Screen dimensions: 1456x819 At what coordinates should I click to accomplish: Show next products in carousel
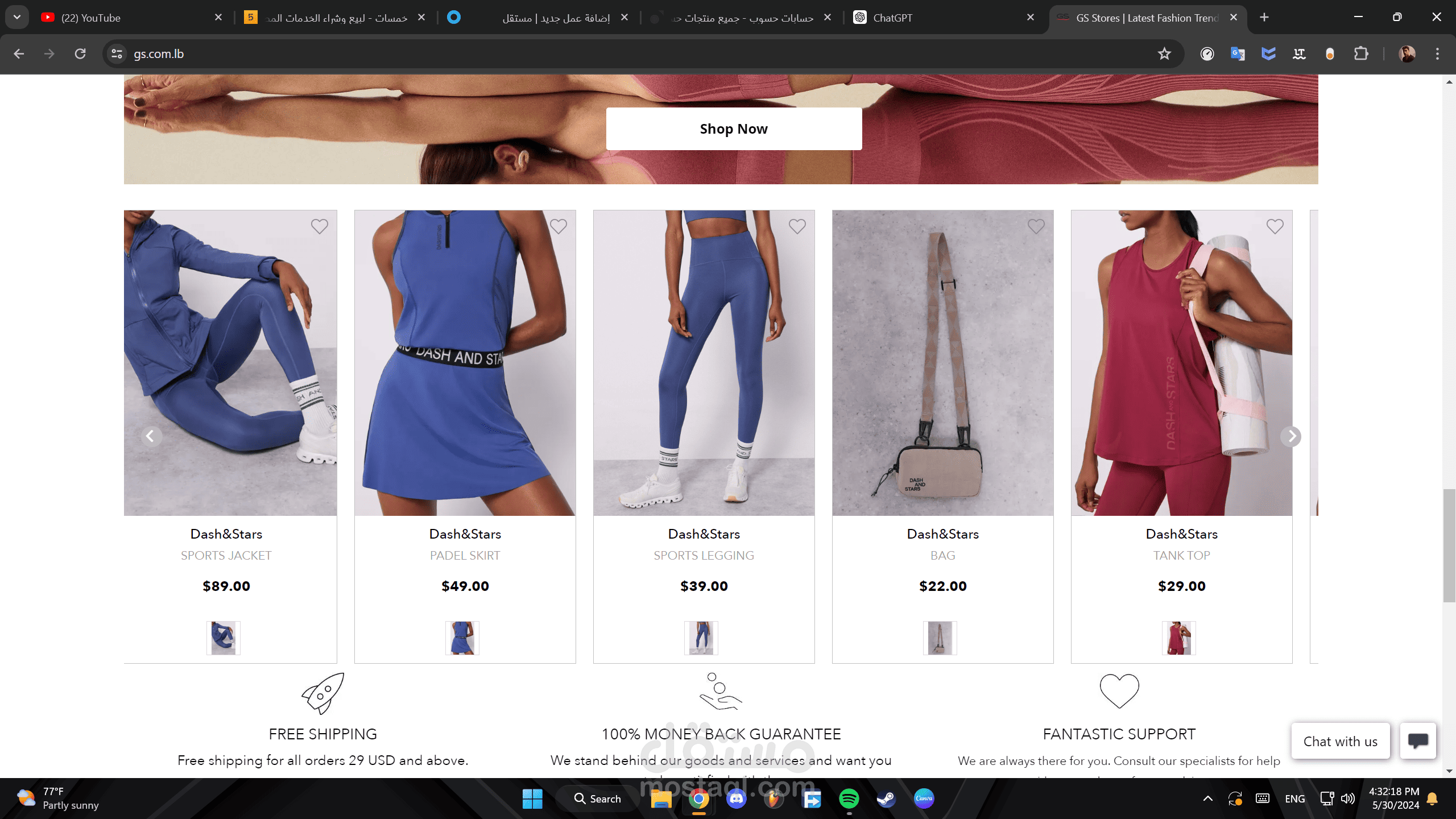click(x=1291, y=436)
